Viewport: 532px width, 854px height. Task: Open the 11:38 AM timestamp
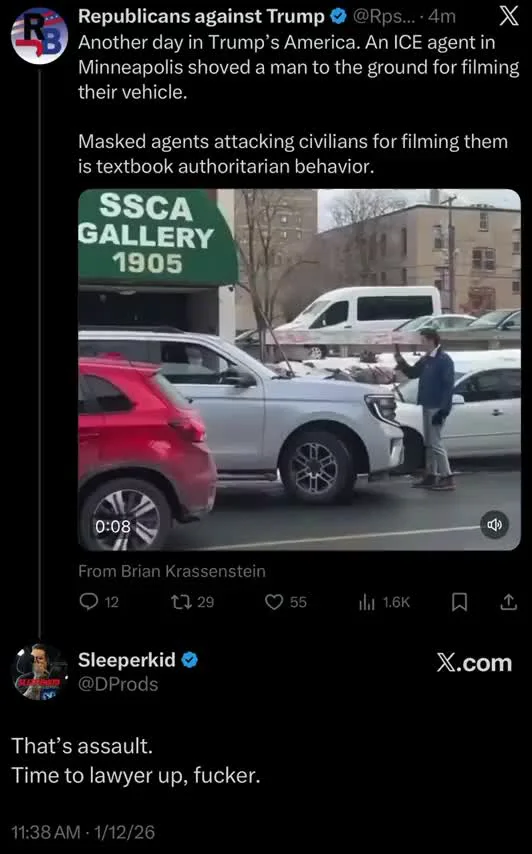point(46,832)
